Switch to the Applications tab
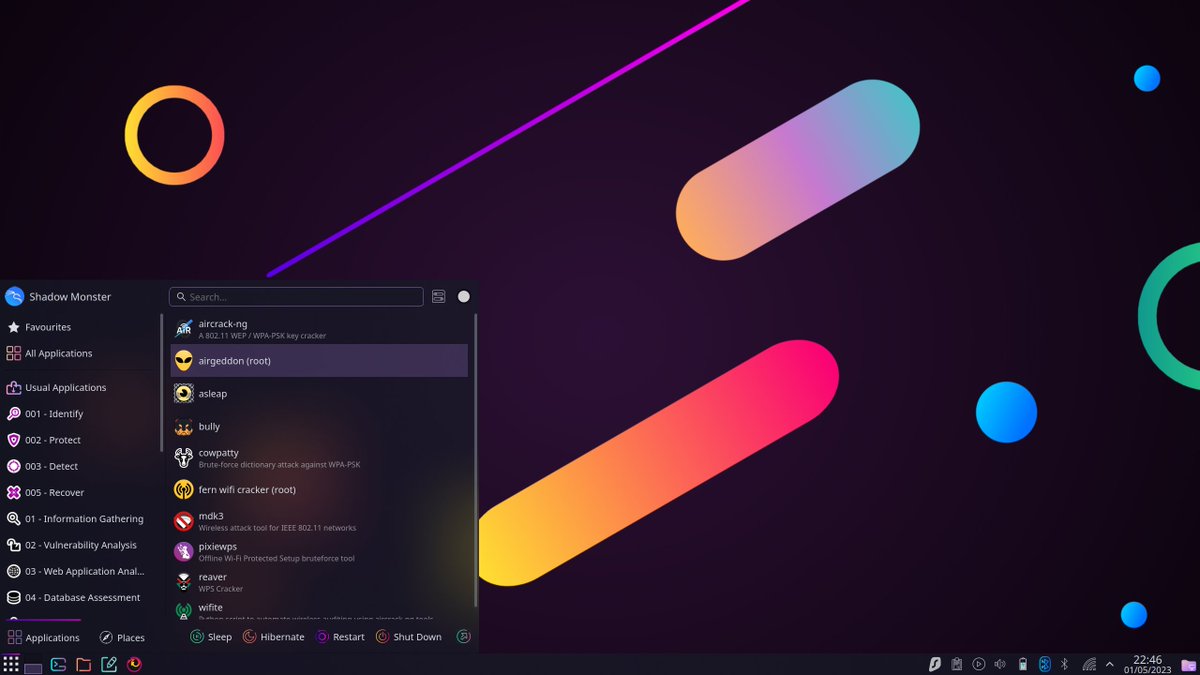This screenshot has height=675, width=1200. pyautogui.click(x=44, y=638)
